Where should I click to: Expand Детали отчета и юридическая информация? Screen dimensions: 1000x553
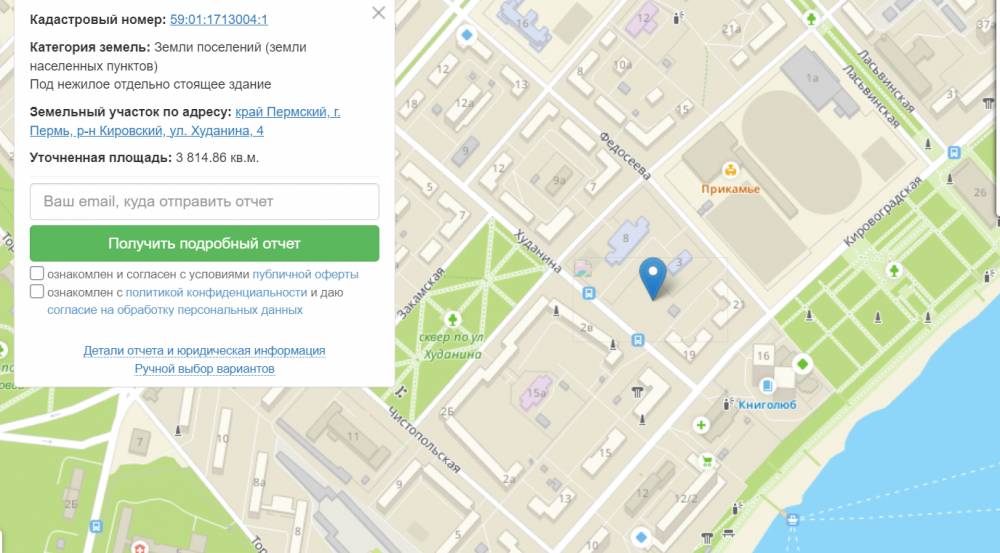pyautogui.click(x=204, y=351)
